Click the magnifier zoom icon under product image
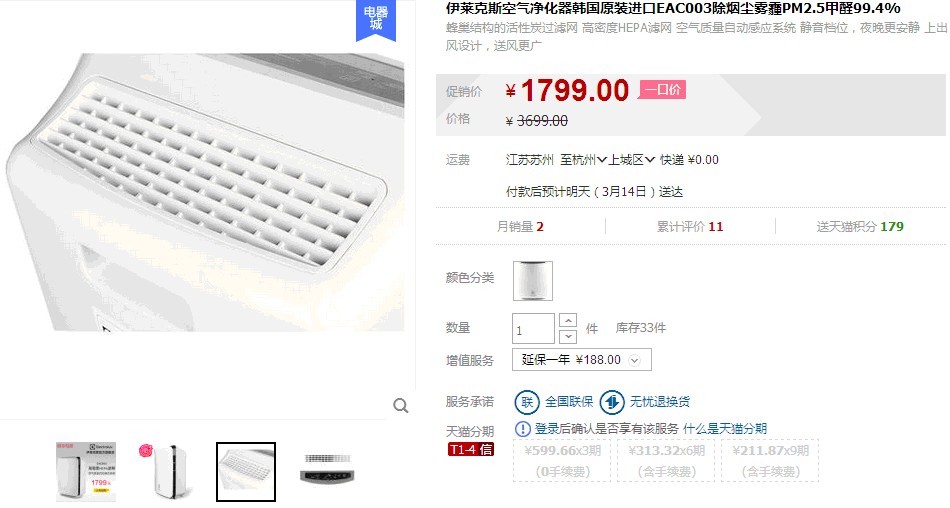950x508 pixels. [400, 406]
